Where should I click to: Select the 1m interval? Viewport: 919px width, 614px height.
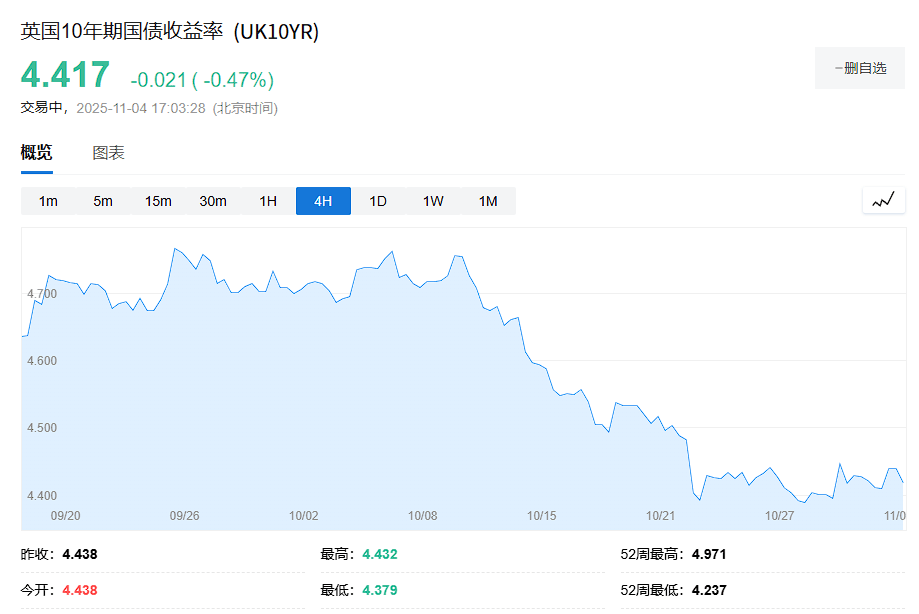click(x=48, y=201)
